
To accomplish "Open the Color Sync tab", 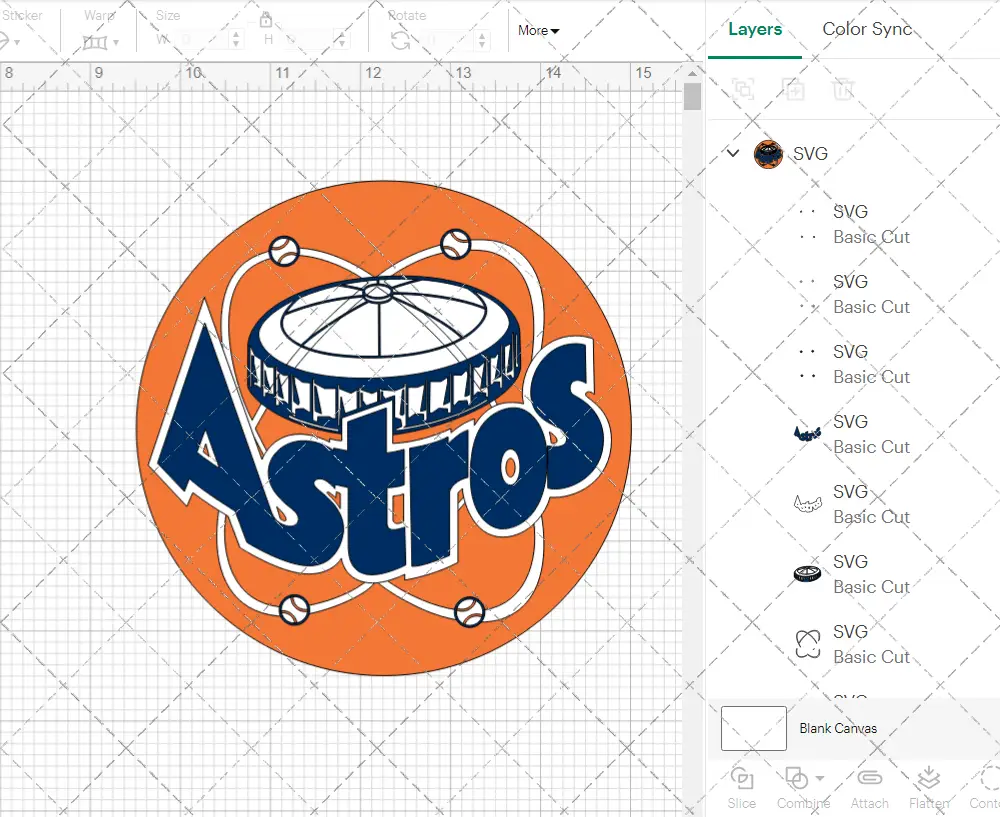I will click(x=867, y=29).
